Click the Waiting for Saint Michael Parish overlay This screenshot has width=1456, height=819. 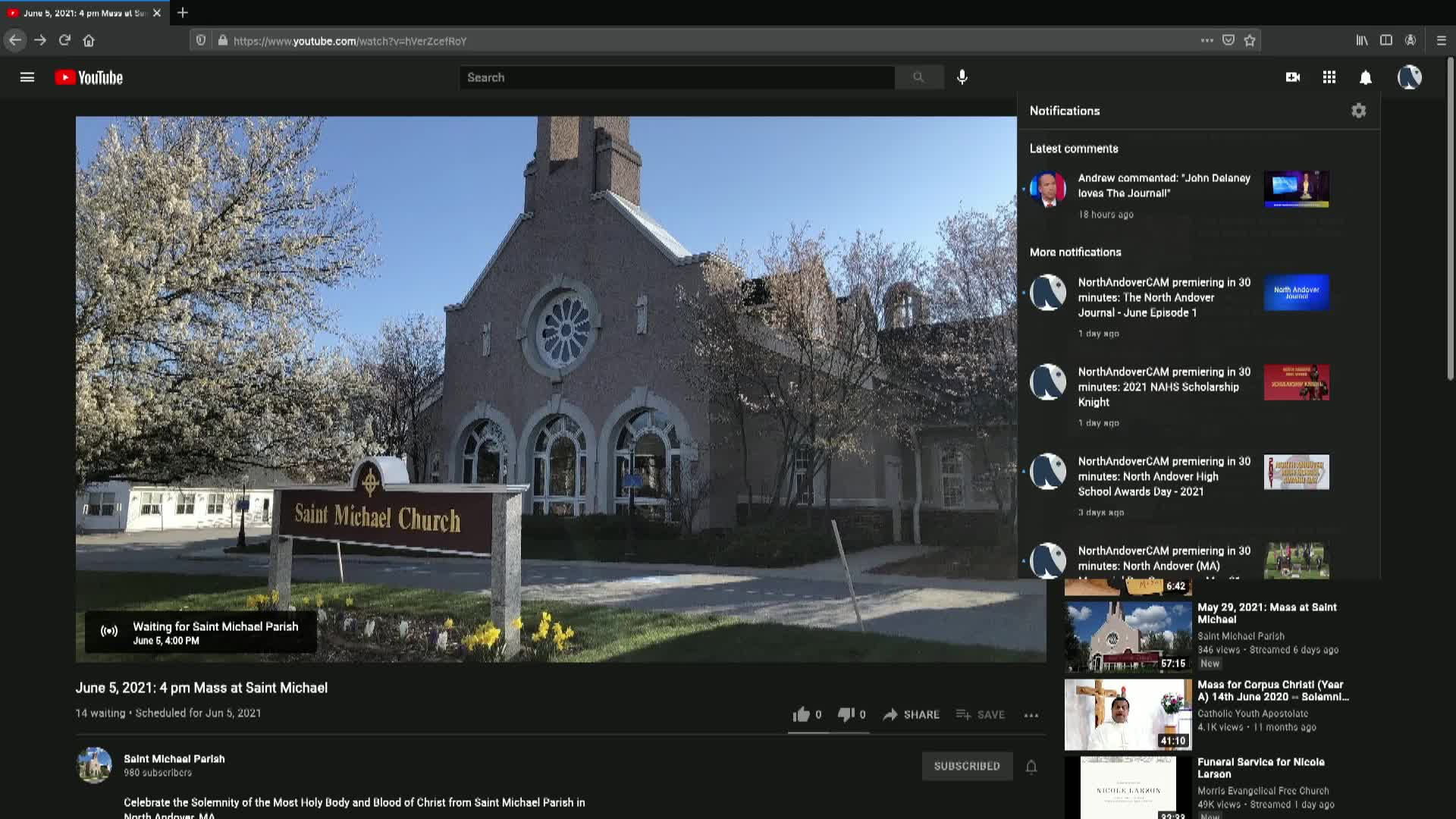click(x=201, y=632)
